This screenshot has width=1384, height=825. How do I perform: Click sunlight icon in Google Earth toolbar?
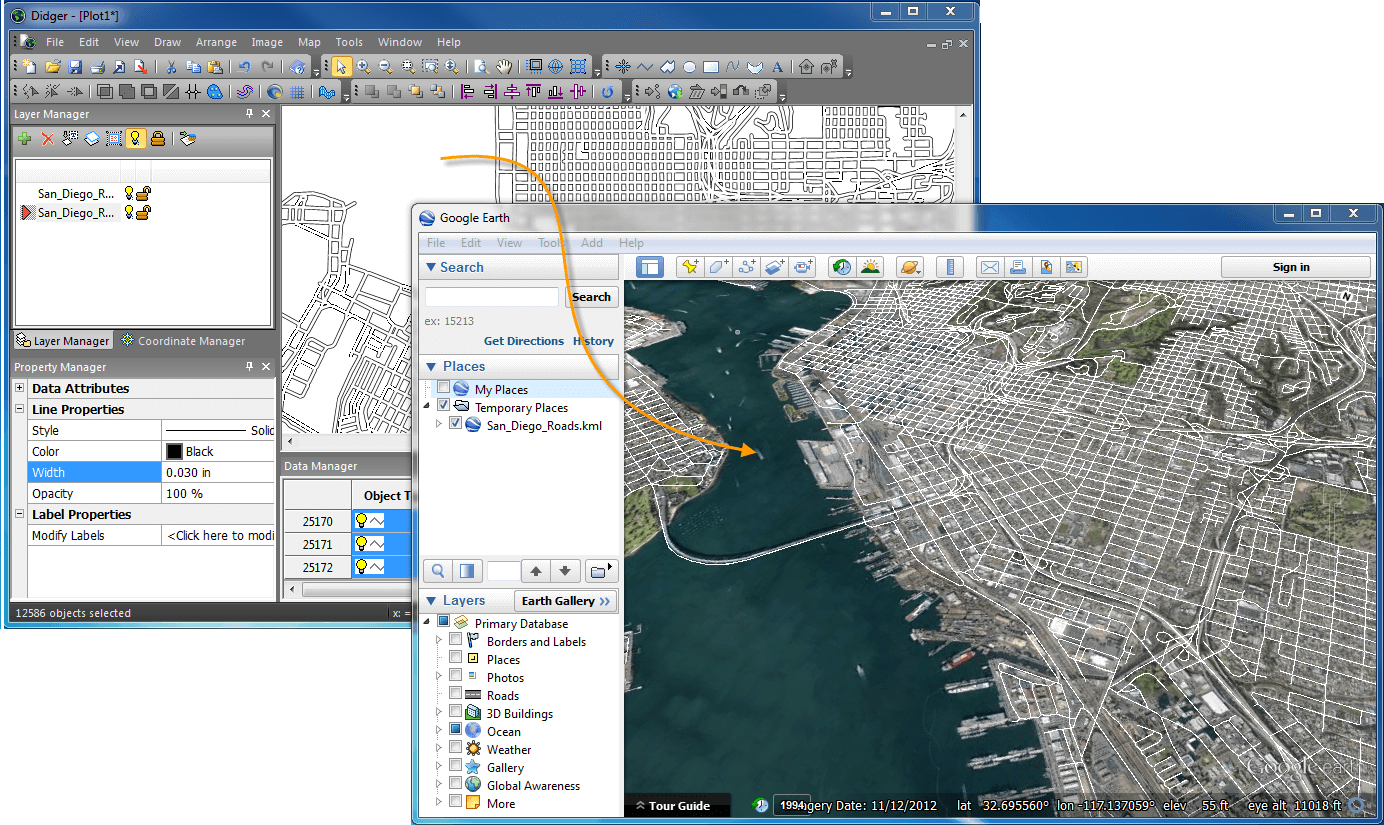[871, 267]
